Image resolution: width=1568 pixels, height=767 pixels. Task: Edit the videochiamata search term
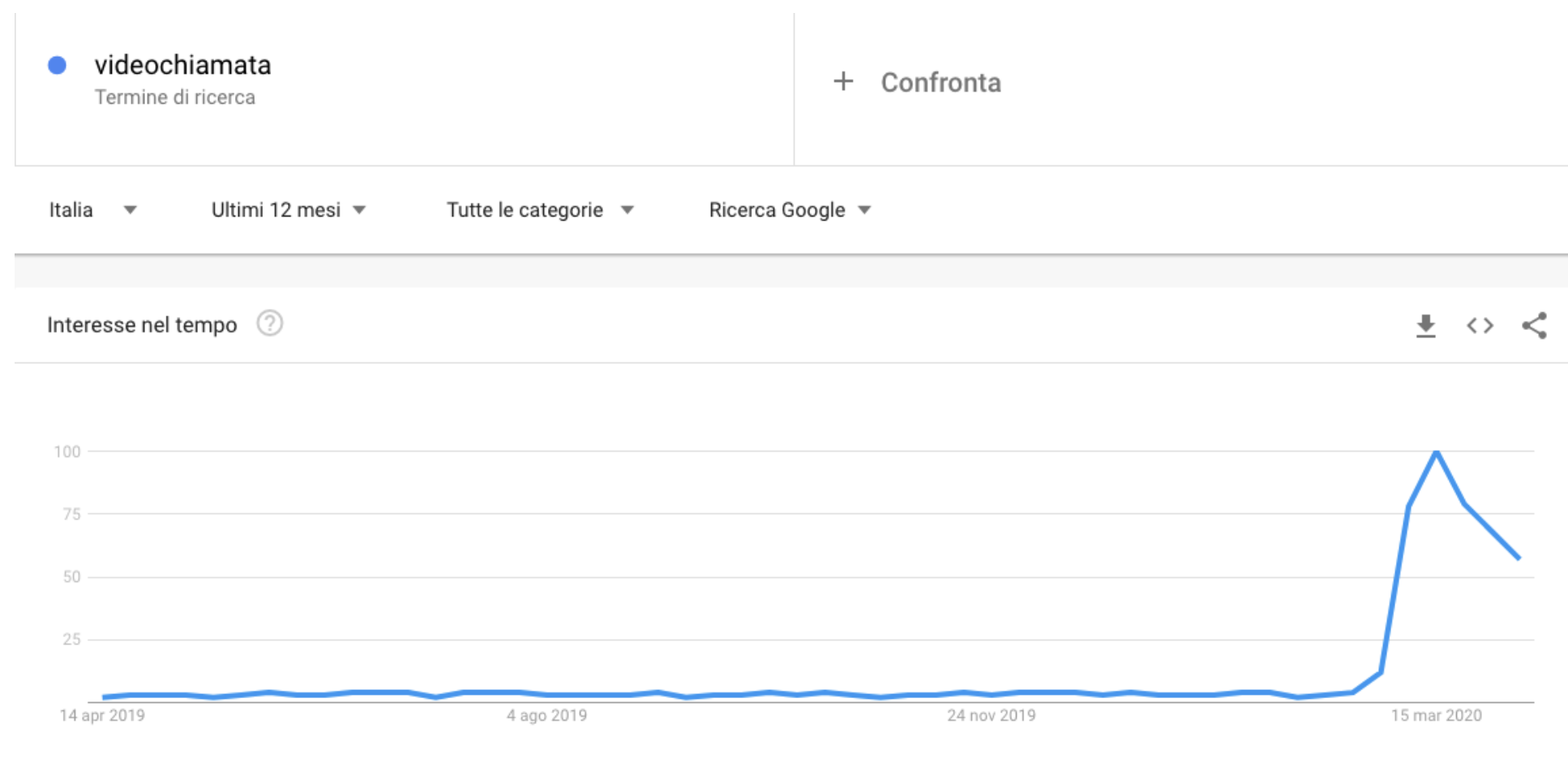182,65
